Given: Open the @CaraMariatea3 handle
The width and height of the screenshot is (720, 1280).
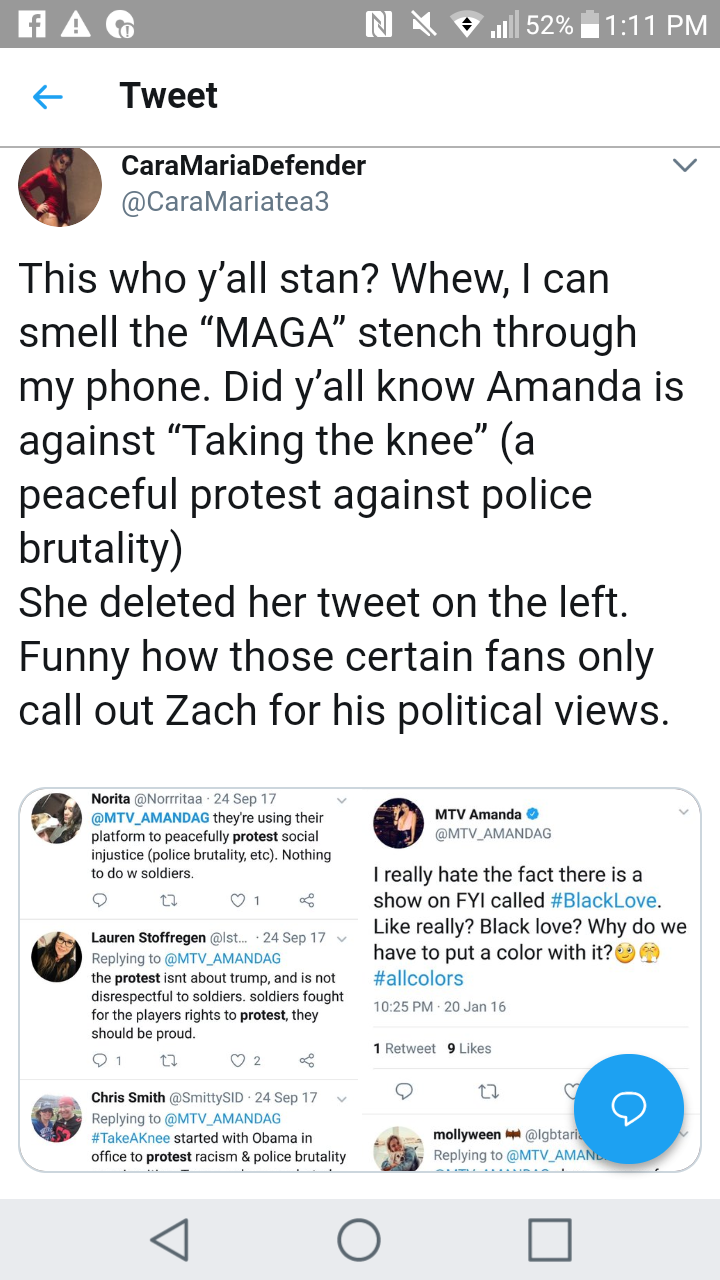Looking at the screenshot, I should point(225,202).
